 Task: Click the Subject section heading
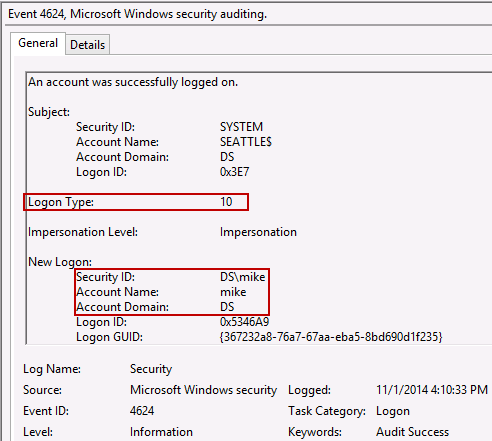click(49, 112)
